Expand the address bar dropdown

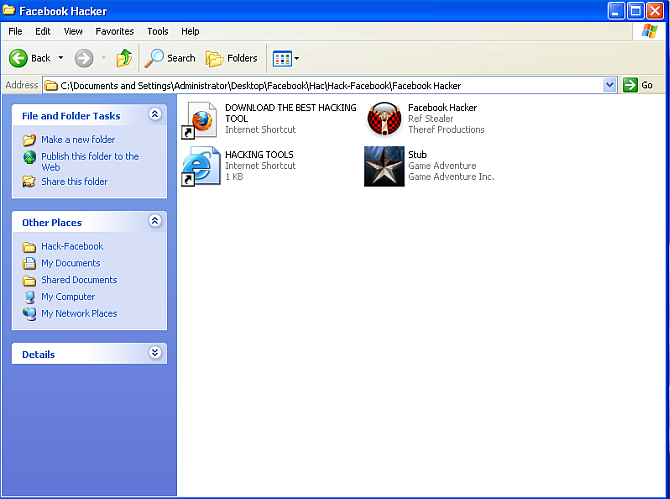tap(609, 85)
